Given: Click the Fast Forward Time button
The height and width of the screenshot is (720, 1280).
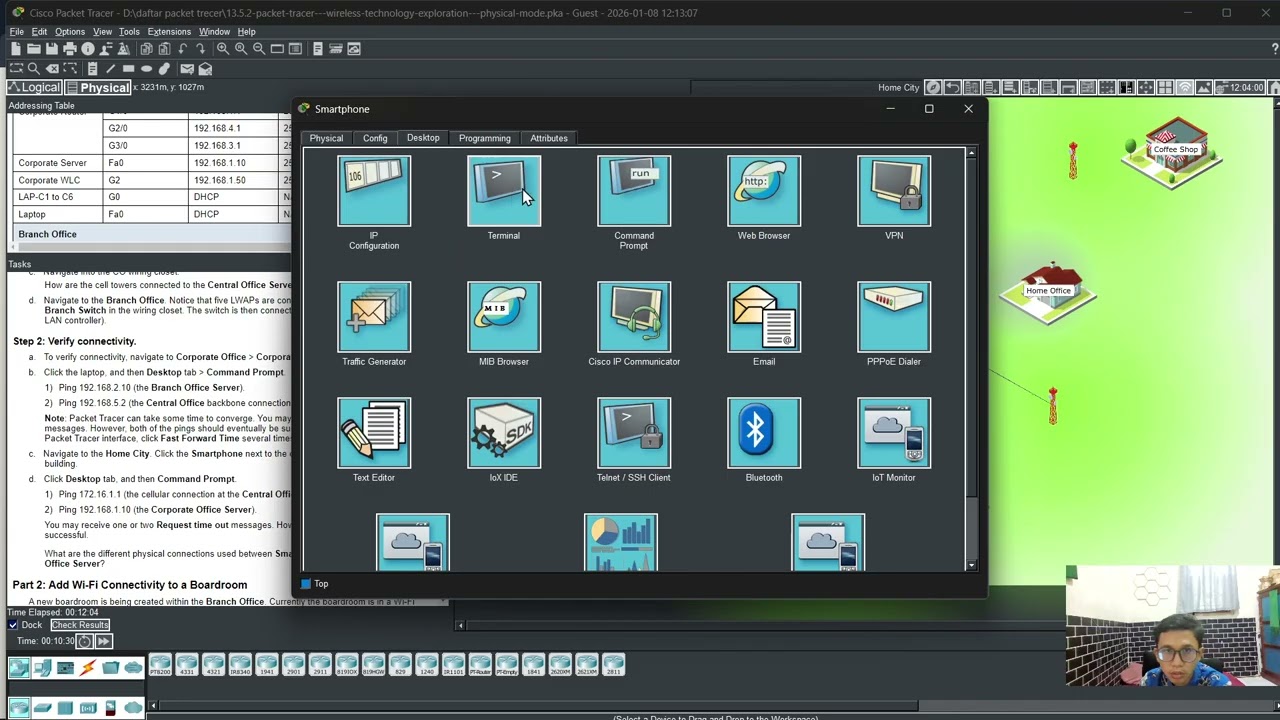Looking at the screenshot, I should (x=103, y=641).
